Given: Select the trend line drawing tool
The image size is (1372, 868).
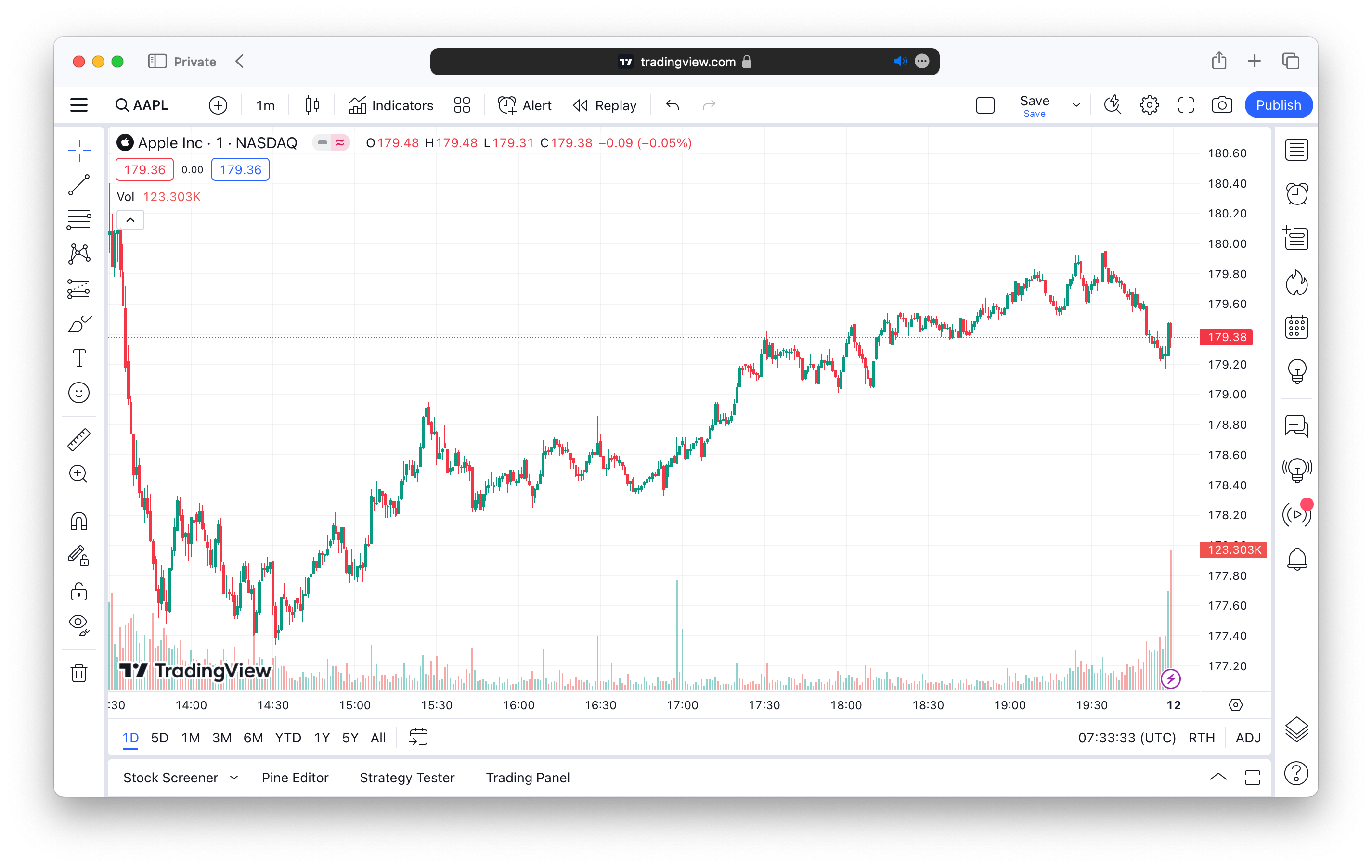Looking at the screenshot, I should [78, 185].
